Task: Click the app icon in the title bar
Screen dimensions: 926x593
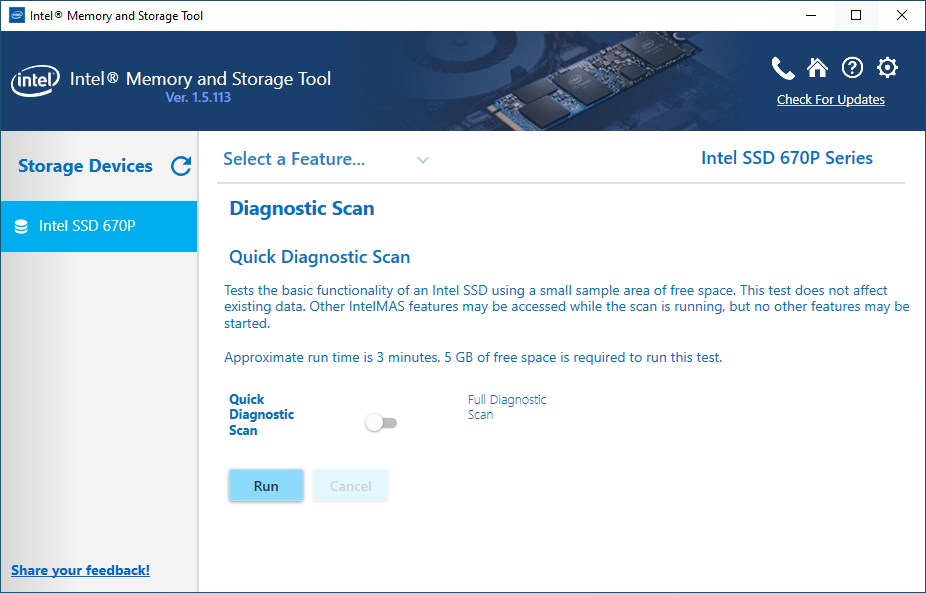Action: click(x=17, y=15)
